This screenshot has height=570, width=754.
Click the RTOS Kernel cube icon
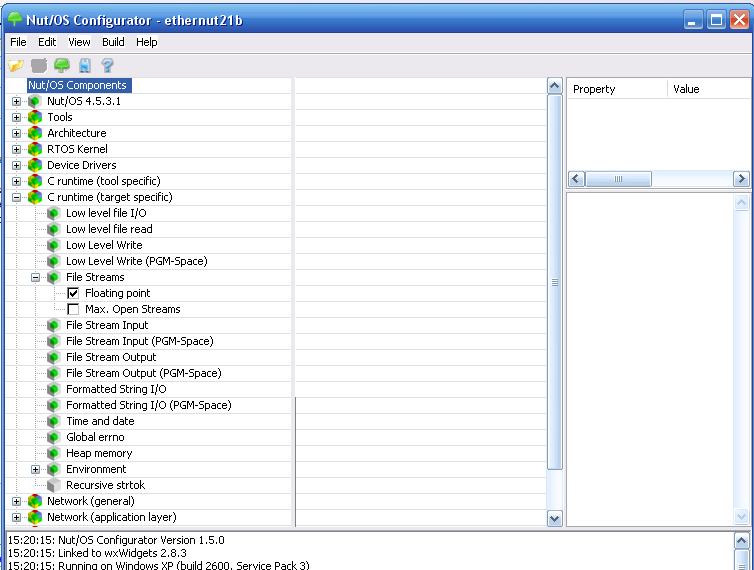35,149
